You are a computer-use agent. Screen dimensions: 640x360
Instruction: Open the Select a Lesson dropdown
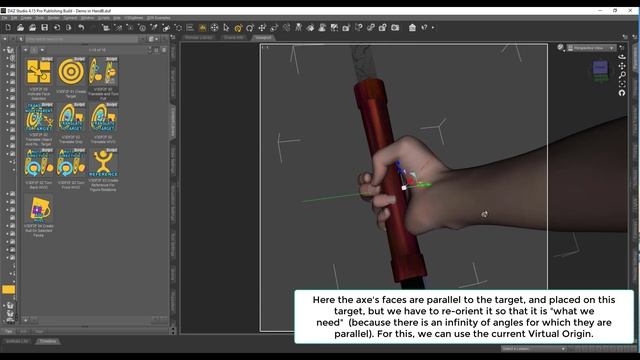coord(533,349)
